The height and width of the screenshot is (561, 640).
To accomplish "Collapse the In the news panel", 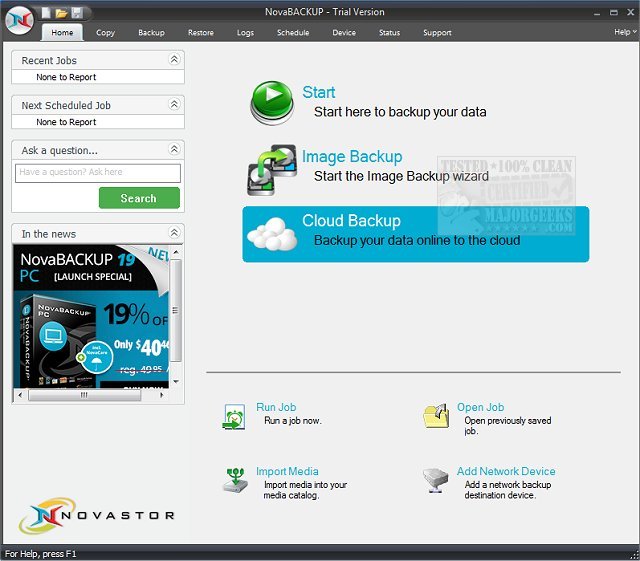I will (174, 233).
